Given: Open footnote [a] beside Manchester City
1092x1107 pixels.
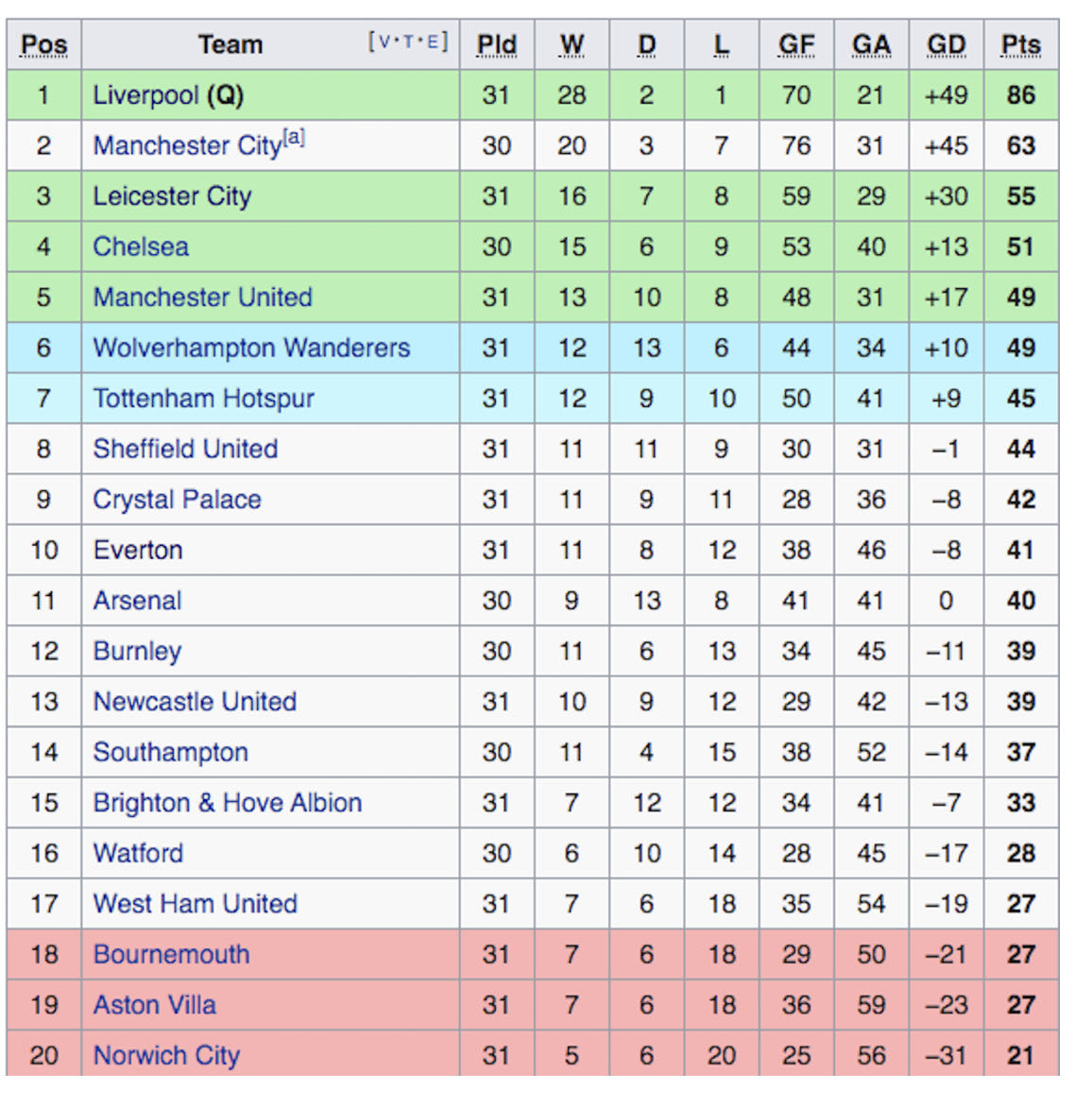Looking at the screenshot, I should click(295, 138).
